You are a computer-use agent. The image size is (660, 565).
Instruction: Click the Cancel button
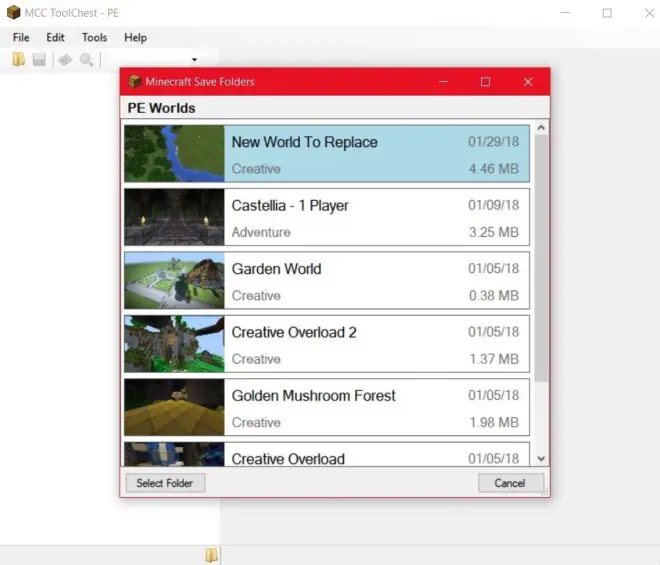coord(511,483)
